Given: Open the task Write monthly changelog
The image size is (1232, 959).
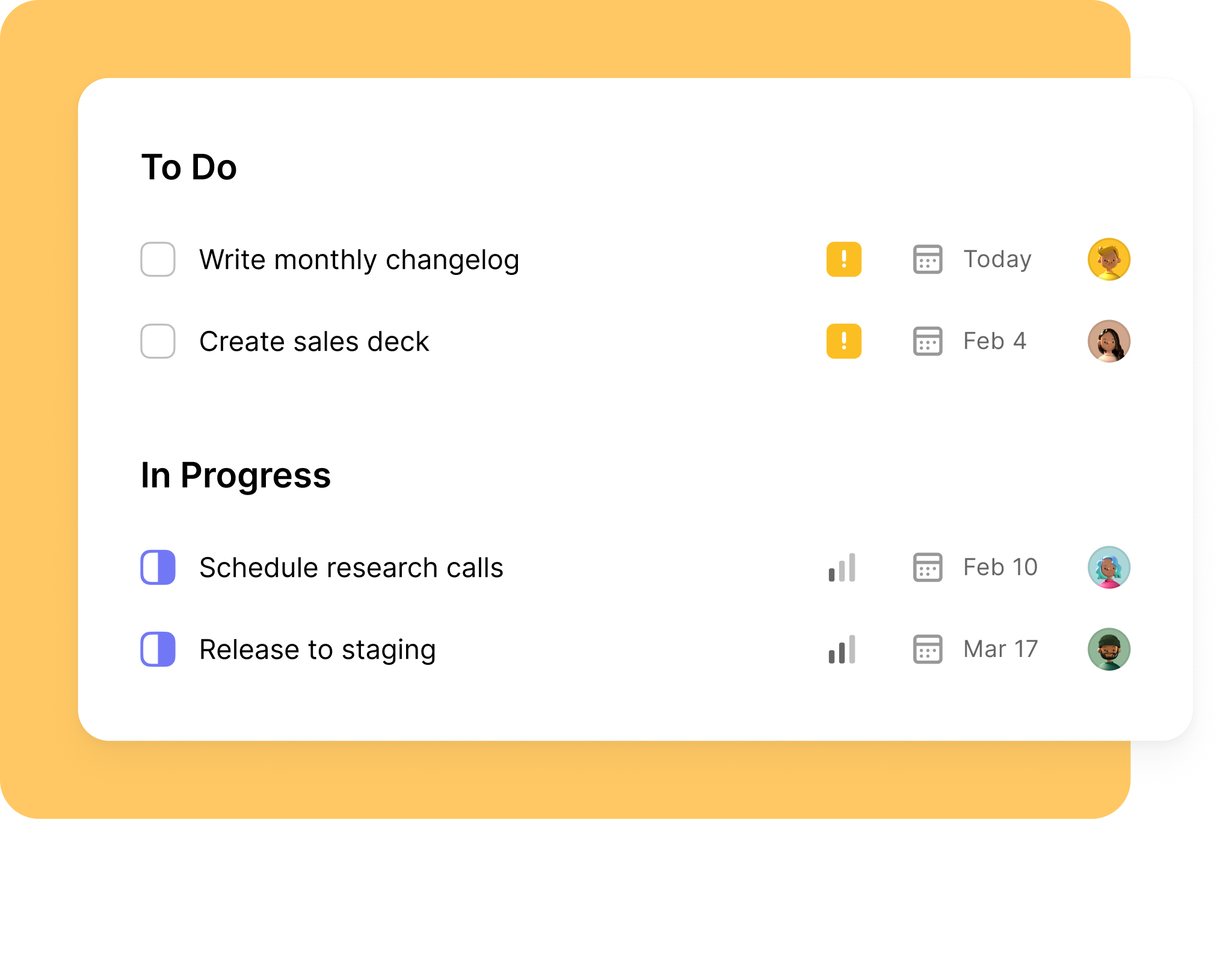Looking at the screenshot, I should pyautogui.click(x=360, y=259).
